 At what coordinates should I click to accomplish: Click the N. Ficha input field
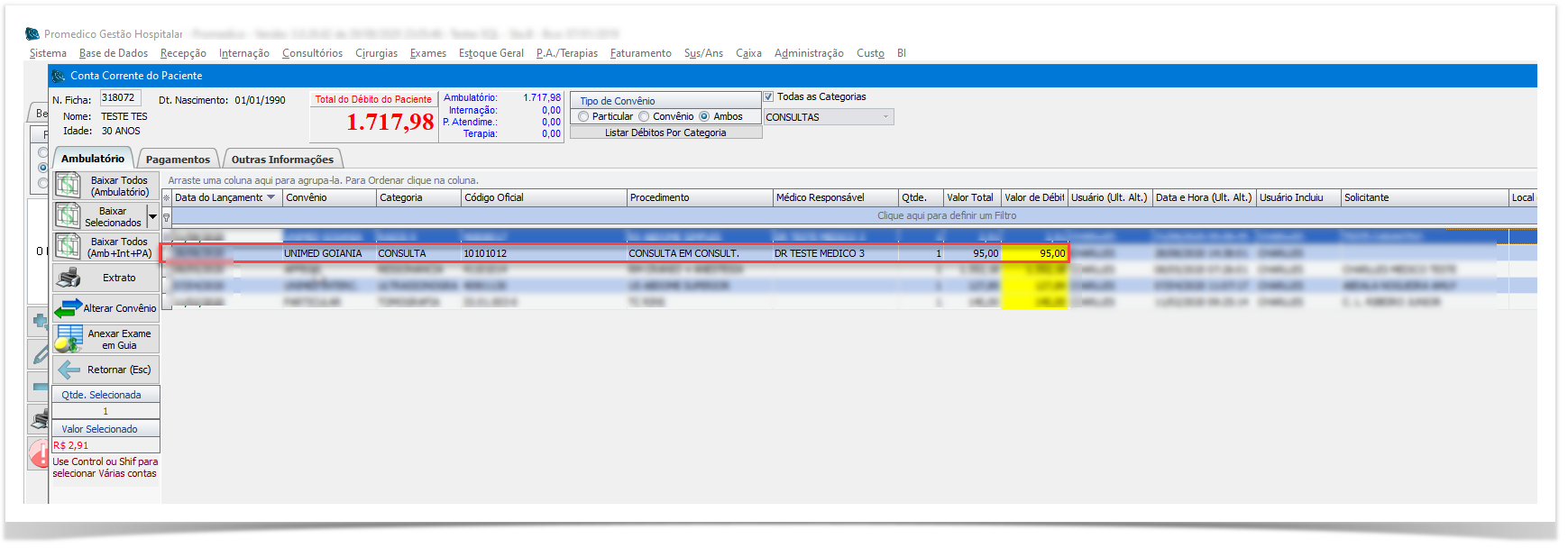[120, 98]
